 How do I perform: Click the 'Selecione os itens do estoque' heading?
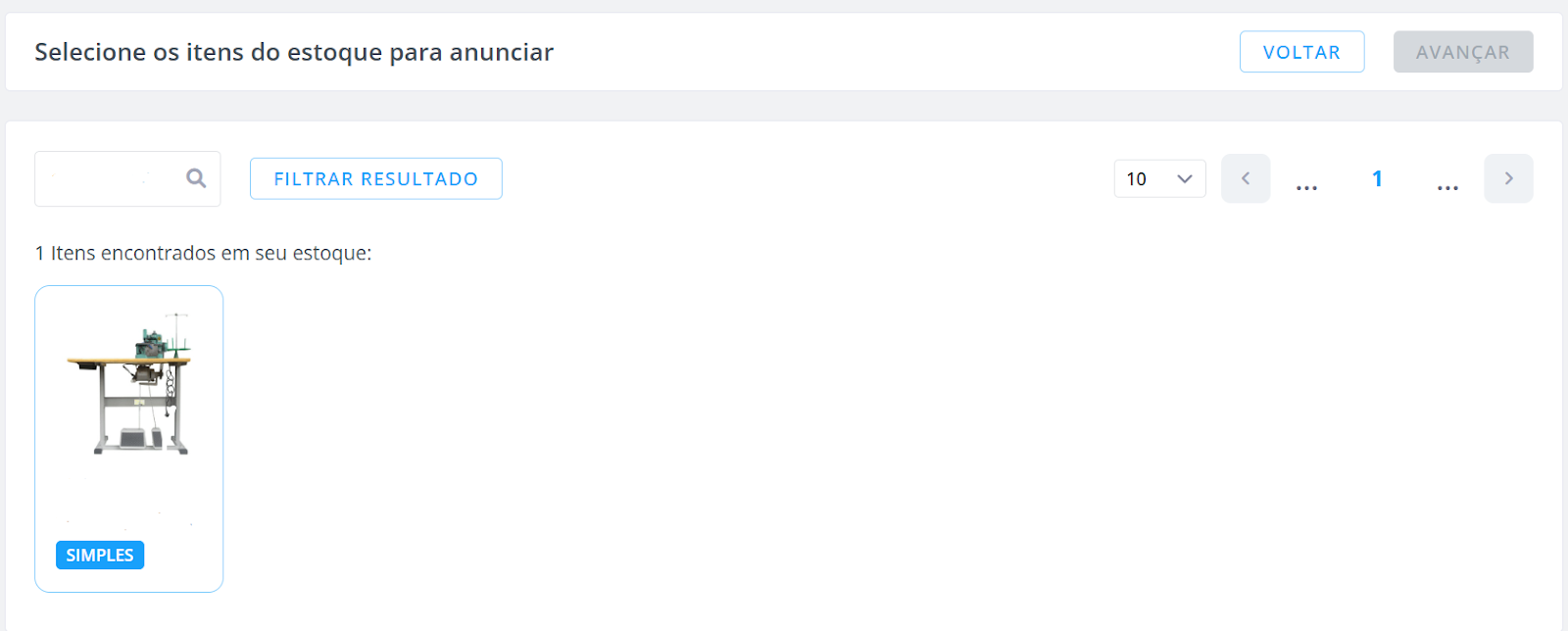[294, 52]
